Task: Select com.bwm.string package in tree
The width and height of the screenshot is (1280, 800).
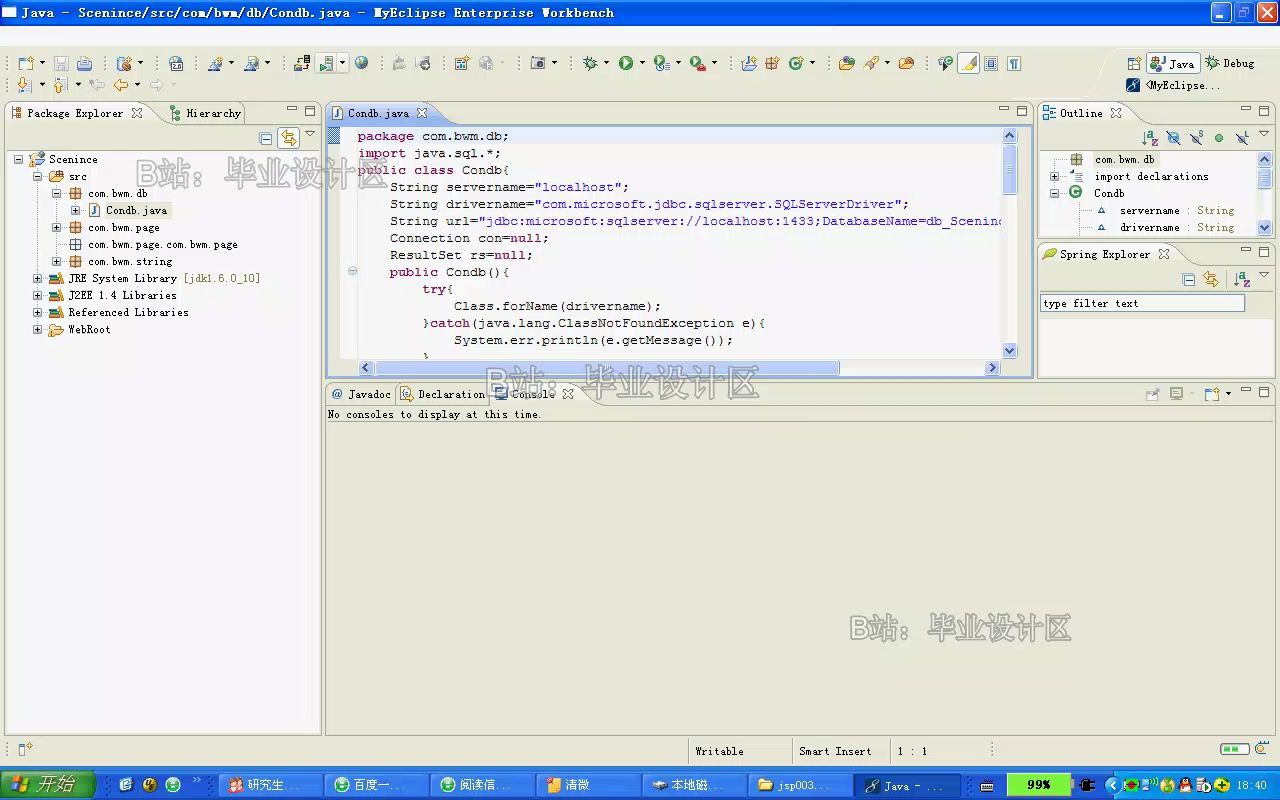Action: [130, 261]
